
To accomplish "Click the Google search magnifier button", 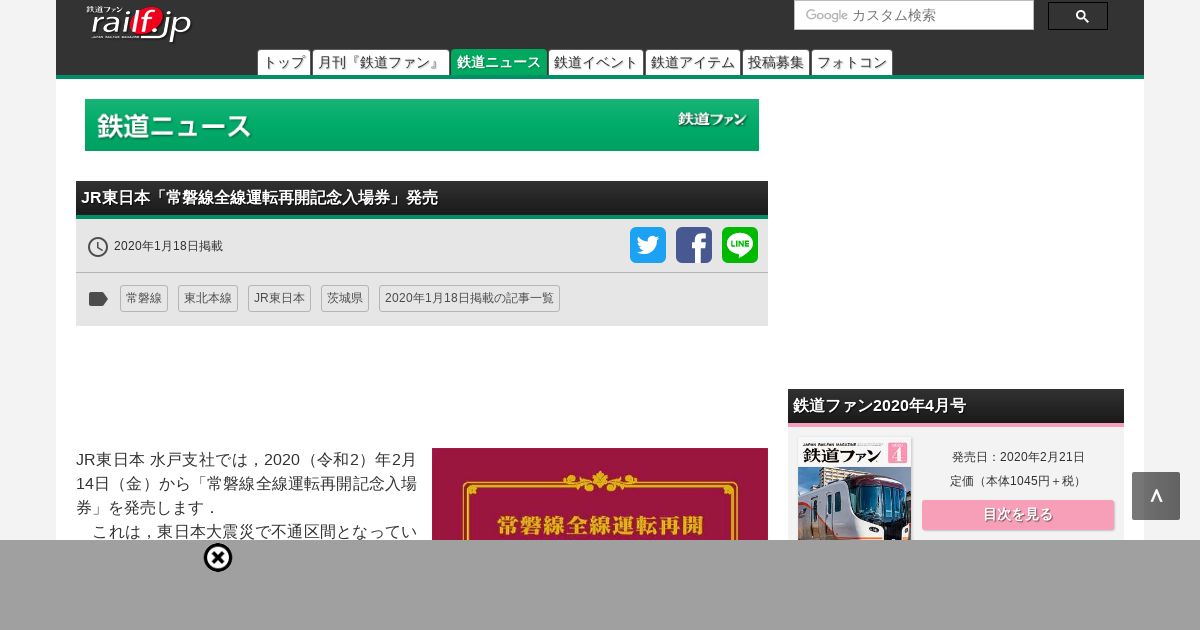I will (x=1077, y=16).
